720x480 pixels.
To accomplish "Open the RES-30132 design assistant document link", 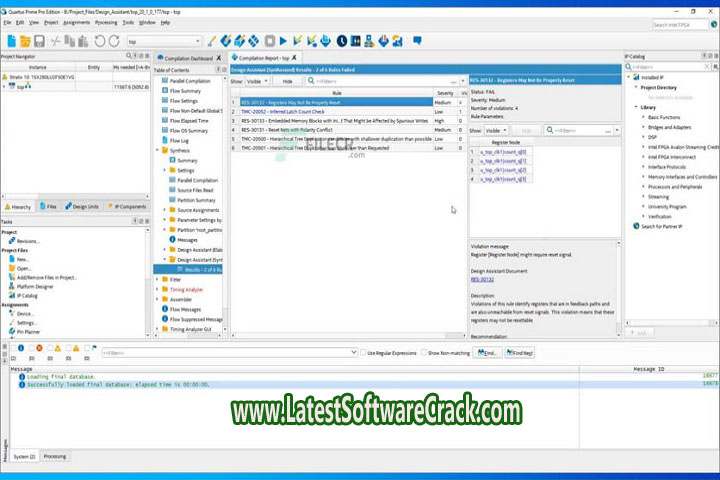I will pos(481,280).
